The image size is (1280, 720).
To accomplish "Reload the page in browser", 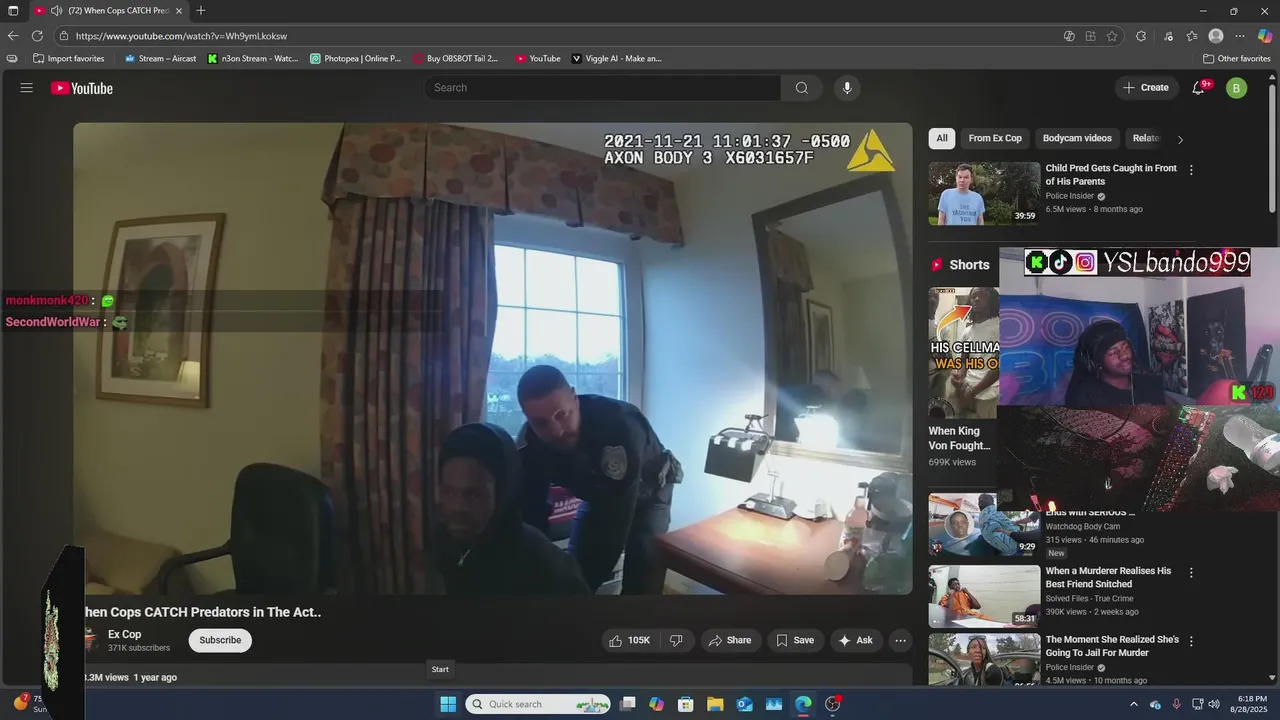I will (x=37, y=36).
